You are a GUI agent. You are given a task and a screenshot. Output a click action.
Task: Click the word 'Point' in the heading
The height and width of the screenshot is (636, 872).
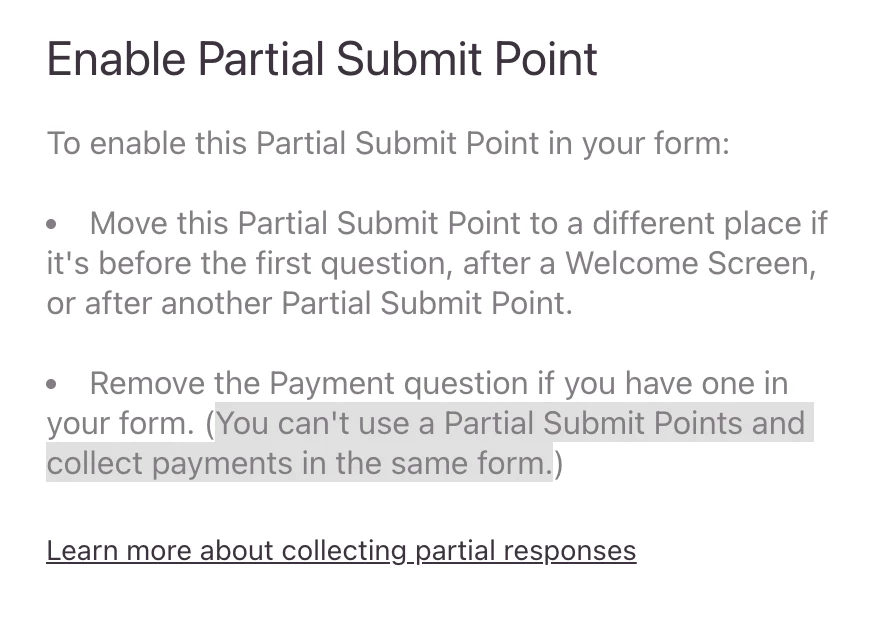(x=546, y=59)
